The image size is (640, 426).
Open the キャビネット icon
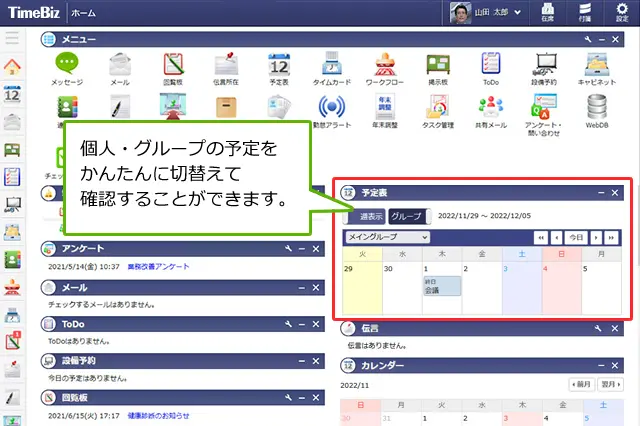(x=597, y=67)
